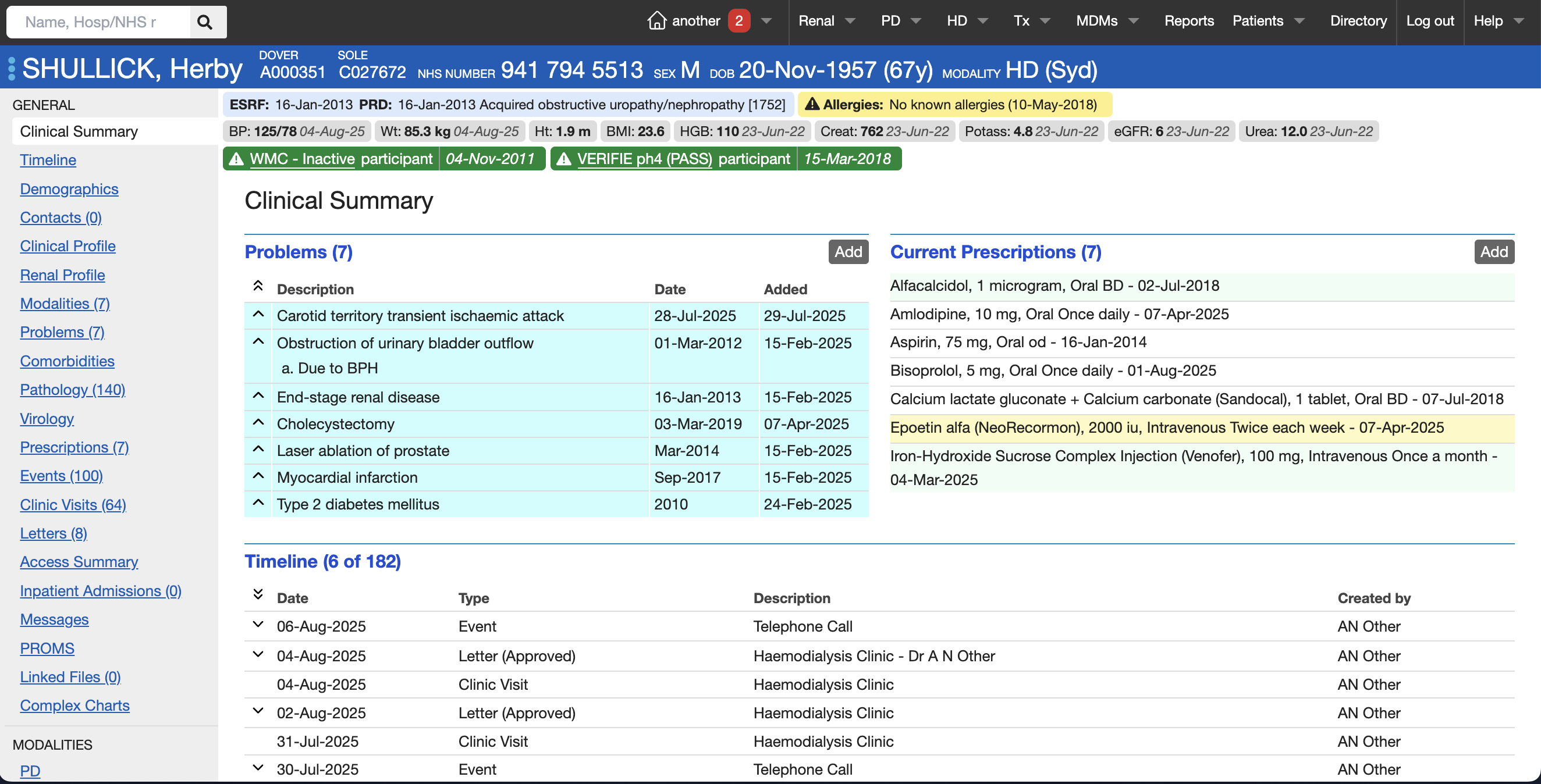Click the warning icon on WMC - Inactive banner
Viewport: 1541px width, 784px height.
pos(236,158)
